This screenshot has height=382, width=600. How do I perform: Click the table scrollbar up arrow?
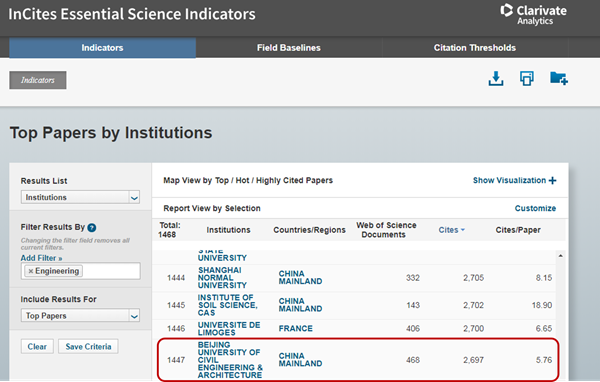(561, 256)
